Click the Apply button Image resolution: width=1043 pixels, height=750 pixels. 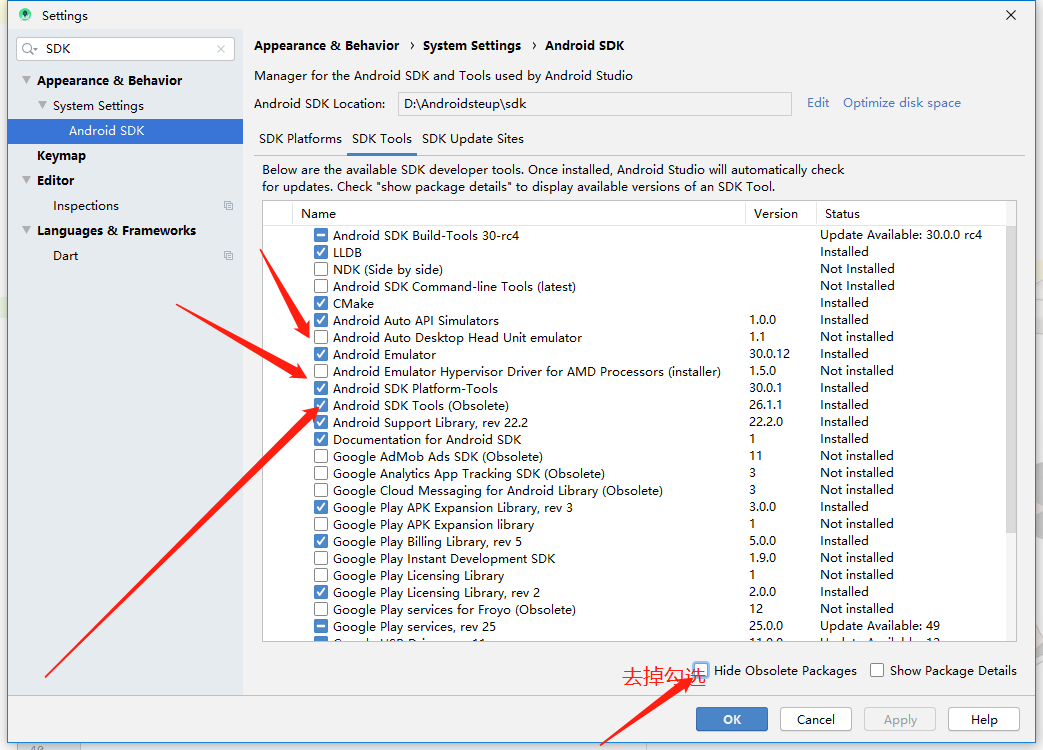pos(900,719)
